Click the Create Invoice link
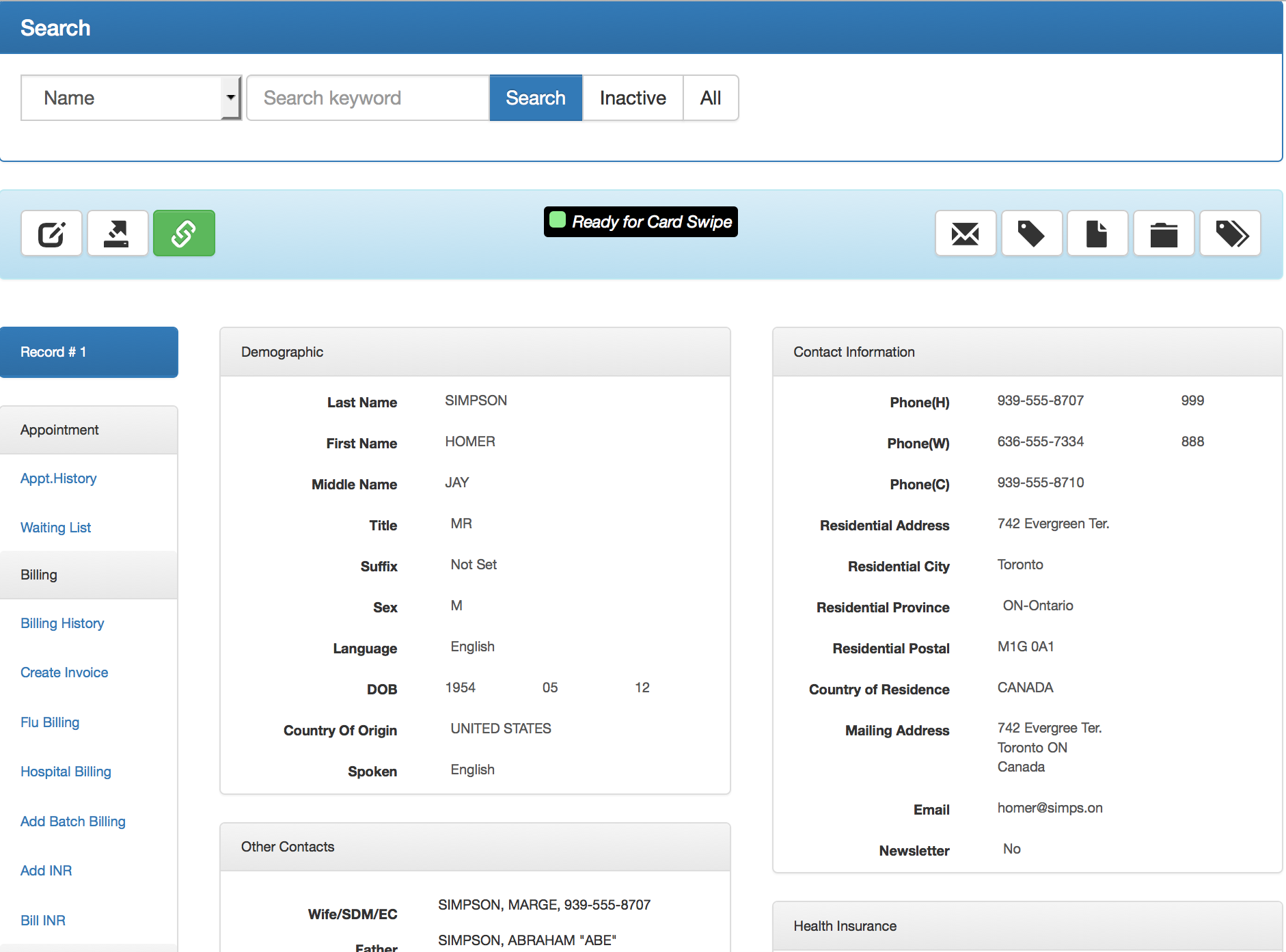 coord(64,672)
